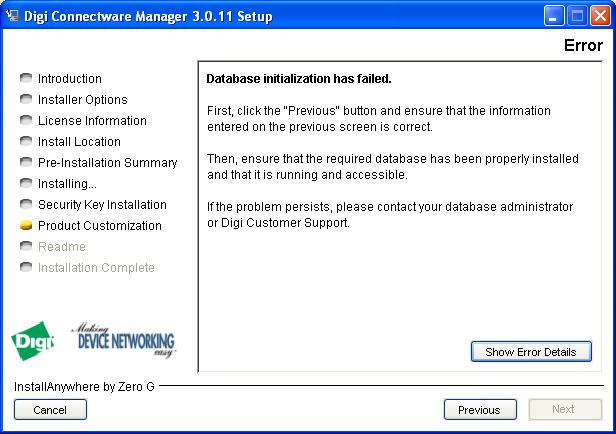Screen dimensions: 616x434
Task: Minimize the Setup window
Action: (555, 16)
